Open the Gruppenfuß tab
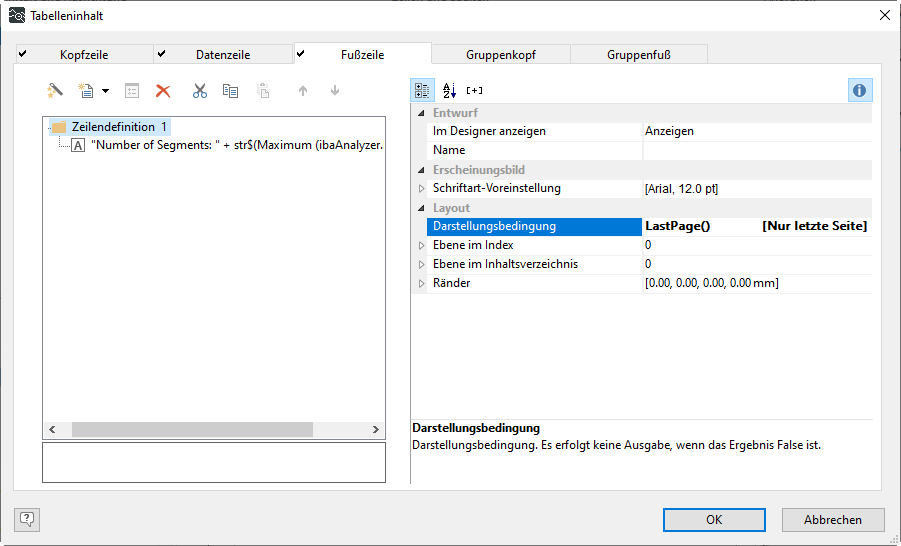The image size is (901, 546). point(639,55)
